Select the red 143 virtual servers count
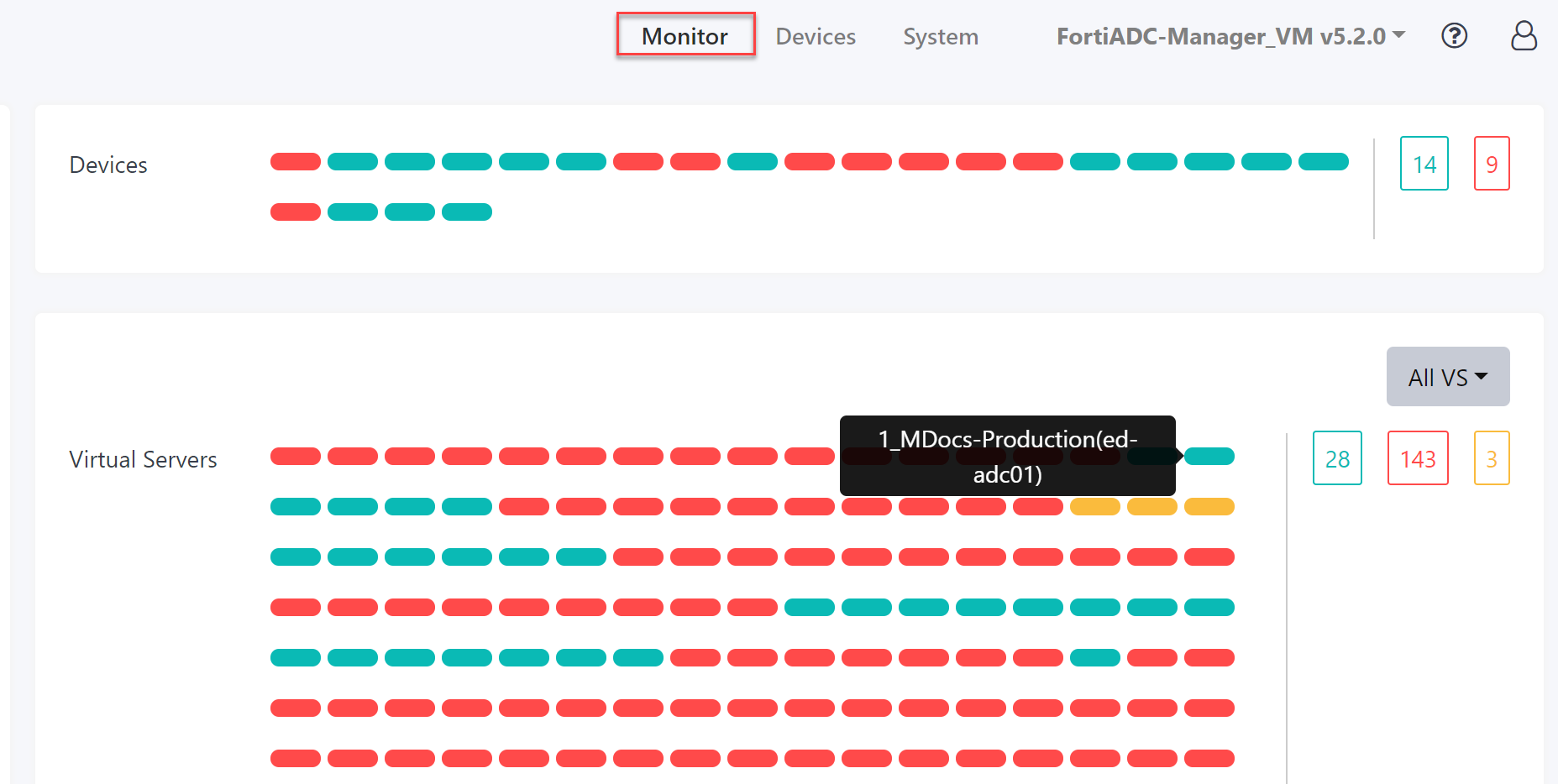Image resolution: width=1558 pixels, height=784 pixels. (1417, 458)
